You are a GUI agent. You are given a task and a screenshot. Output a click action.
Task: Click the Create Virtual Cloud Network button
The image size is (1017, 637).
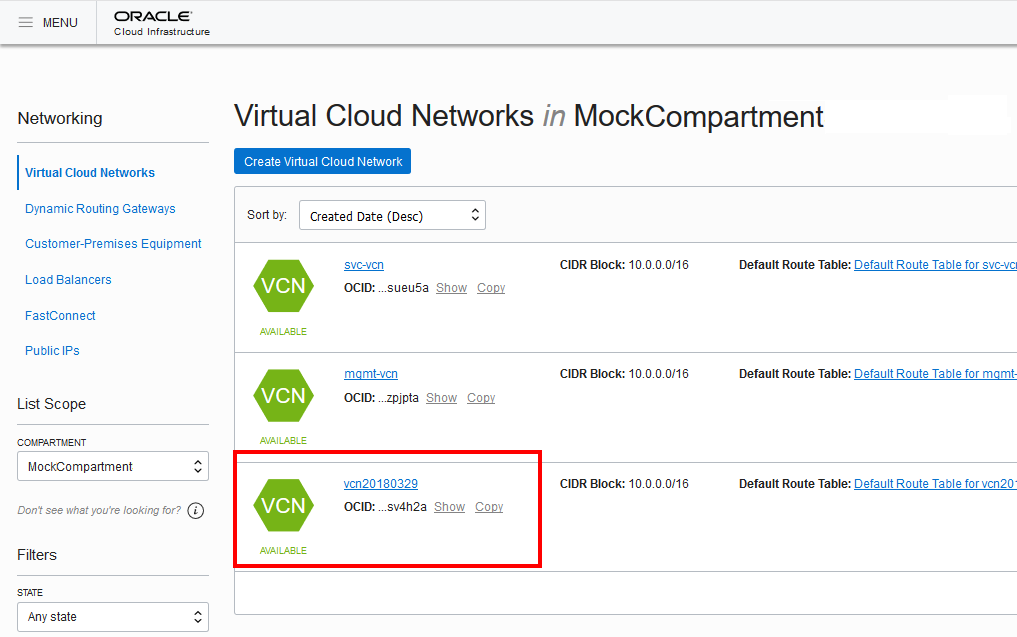tap(322, 161)
